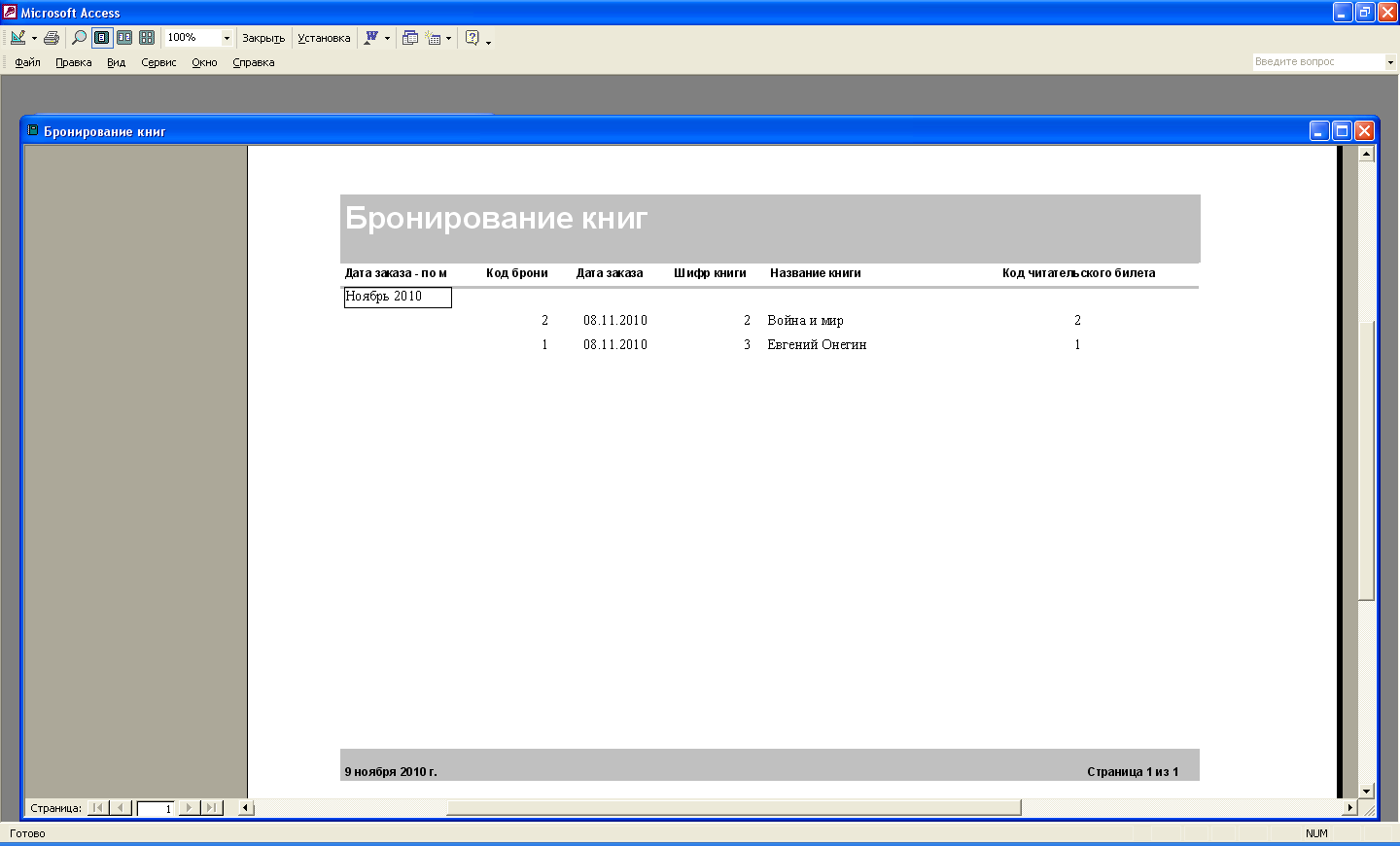The image size is (1400, 846).
Task: Open the Файл menu
Action: tap(27, 62)
